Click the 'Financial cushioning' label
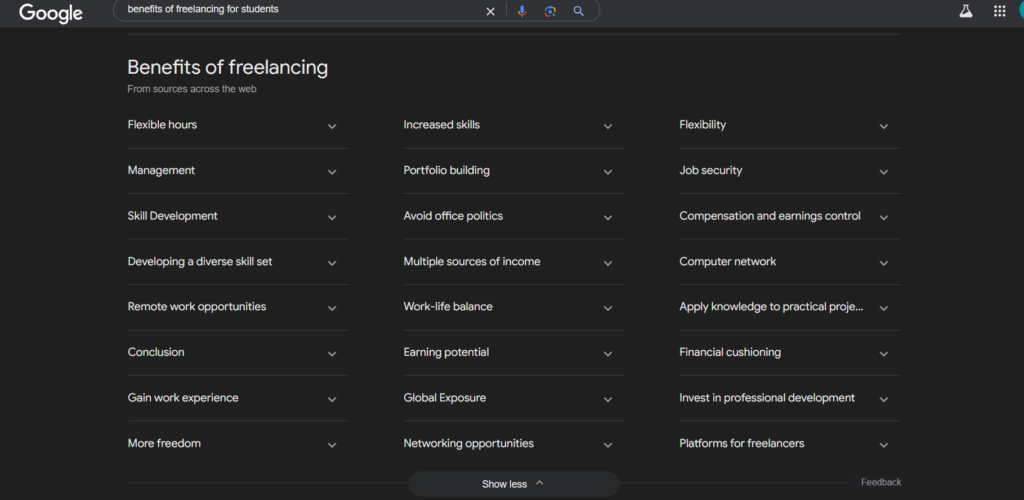 tap(730, 352)
